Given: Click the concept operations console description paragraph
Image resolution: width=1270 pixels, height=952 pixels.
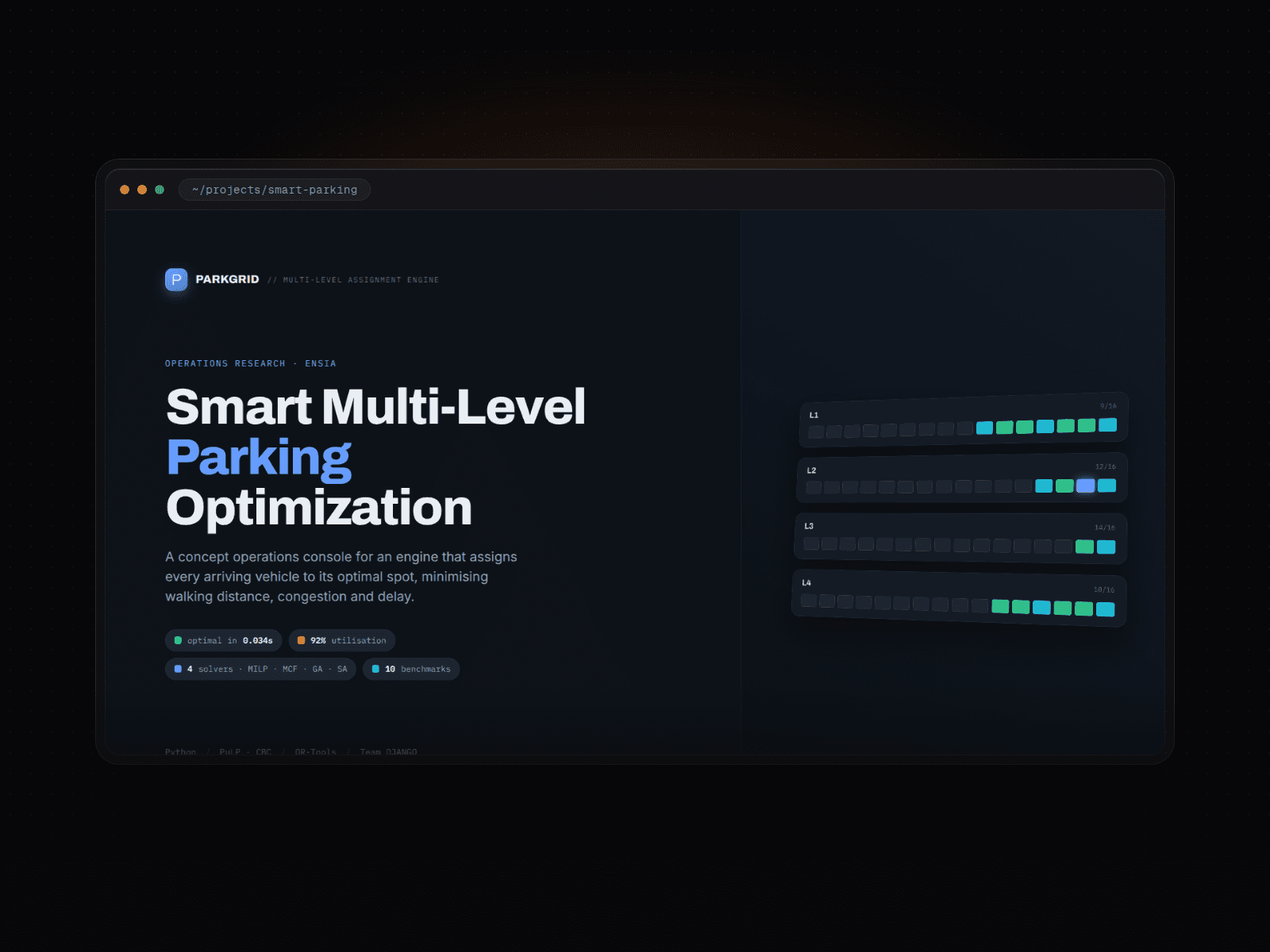Looking at the screenshot, I should click(341, 577).
